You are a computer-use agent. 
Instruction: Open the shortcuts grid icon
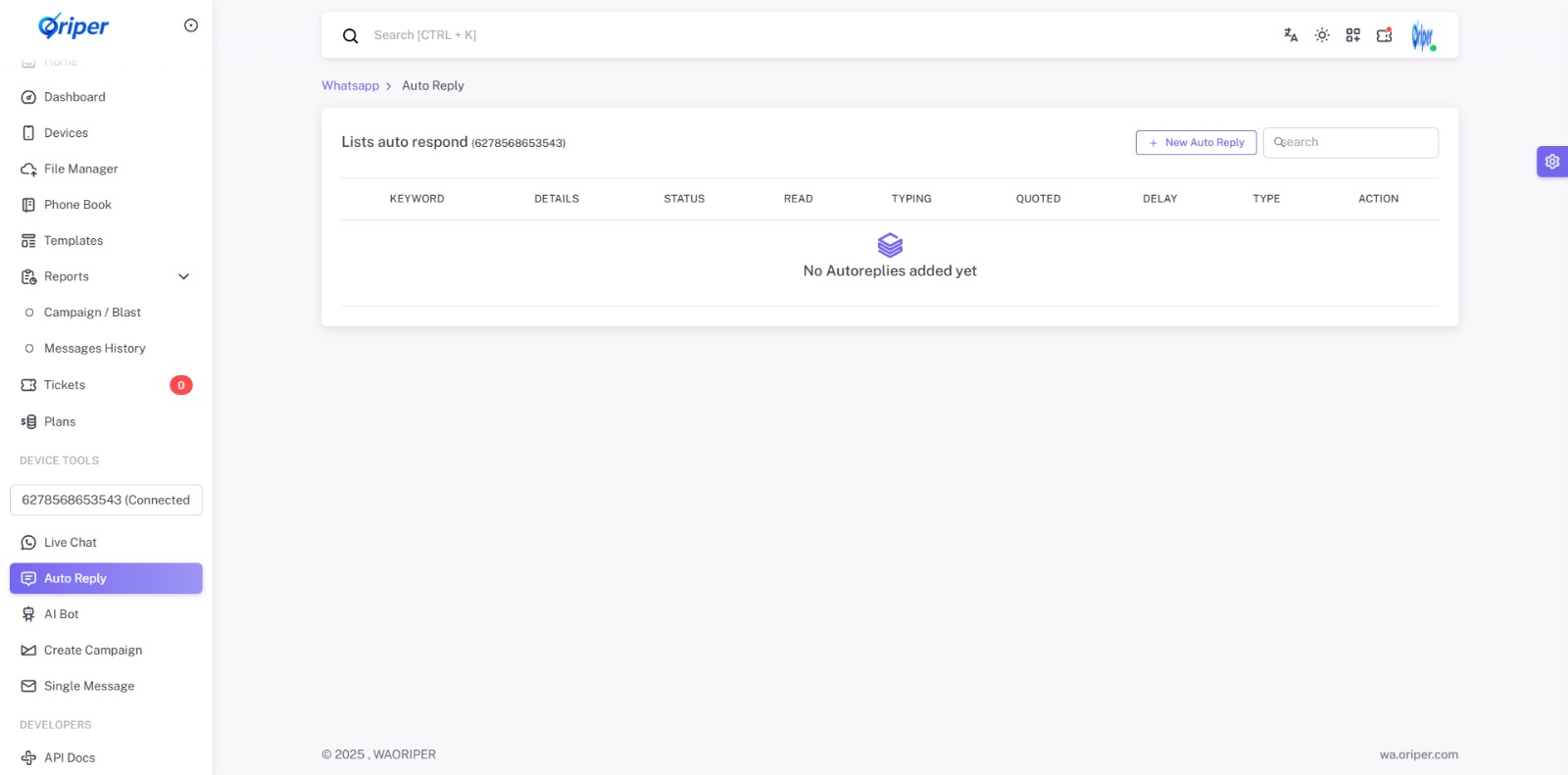click(x=1353, y=35)
